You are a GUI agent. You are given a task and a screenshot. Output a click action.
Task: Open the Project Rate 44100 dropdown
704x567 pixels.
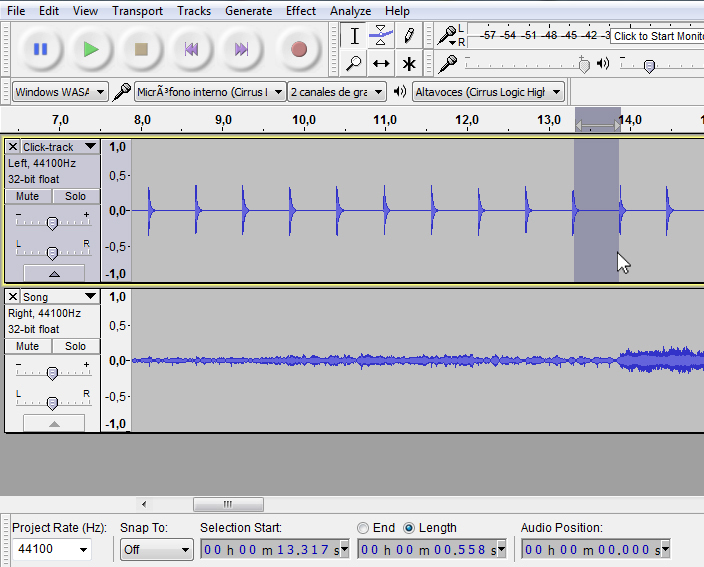tap(83, 549)
